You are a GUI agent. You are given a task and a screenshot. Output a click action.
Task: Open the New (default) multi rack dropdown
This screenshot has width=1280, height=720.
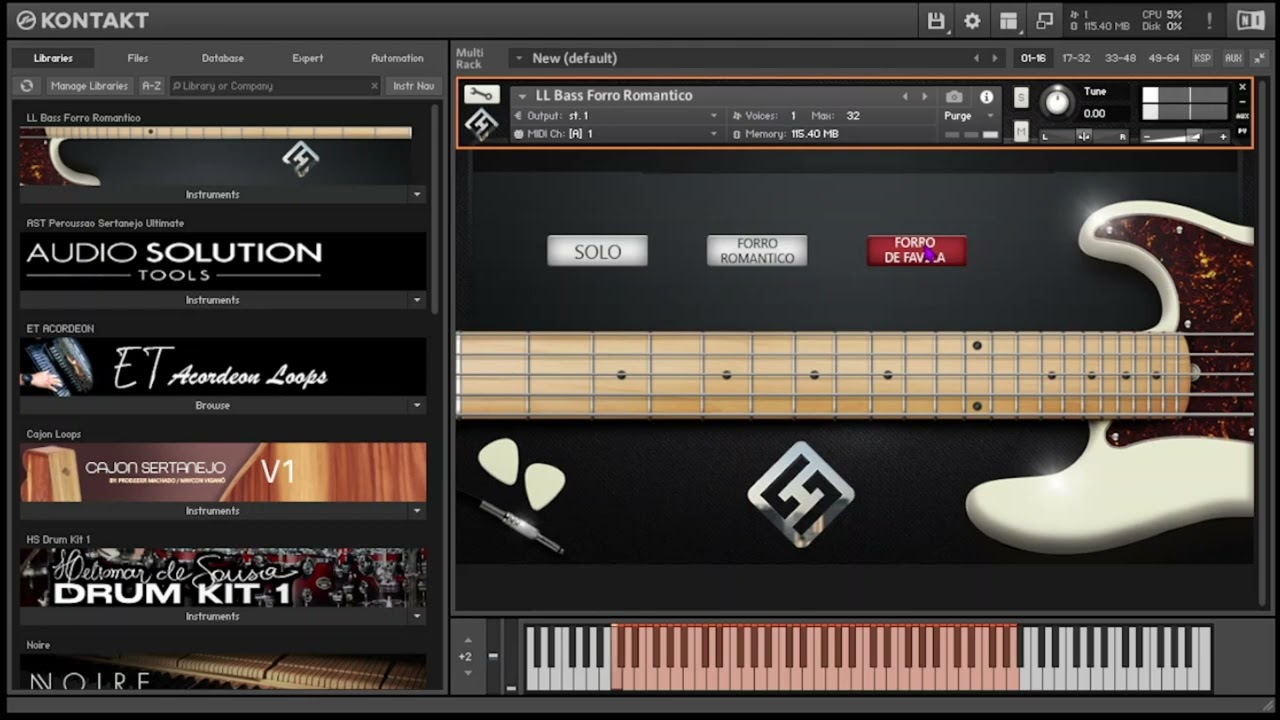519,58
